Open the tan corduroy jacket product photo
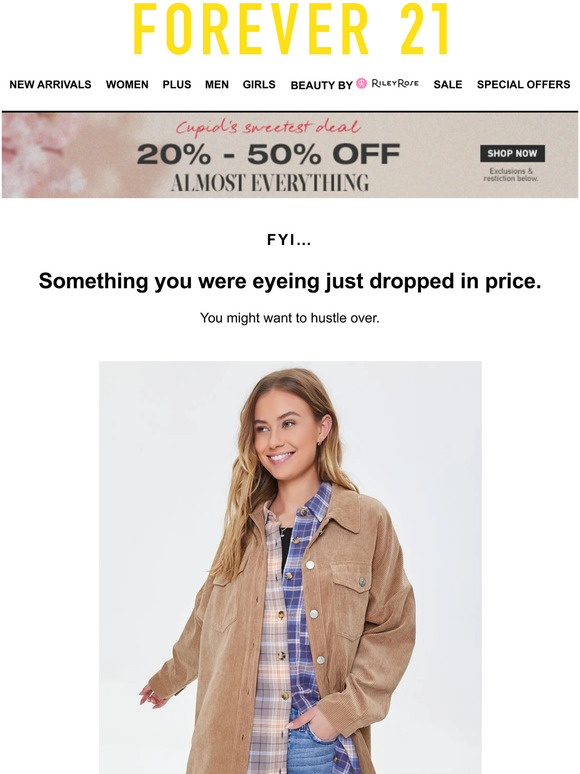The width and height of the screenshot is (580, 774). [x=290, y=567]
